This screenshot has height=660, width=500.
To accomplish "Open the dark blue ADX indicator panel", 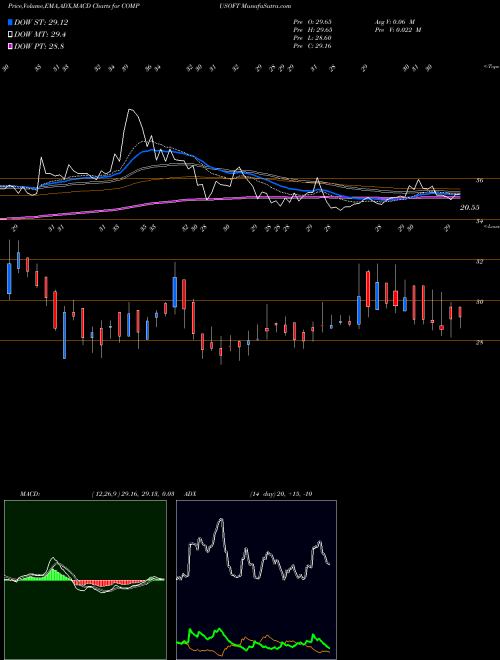I will tap(256, 580).
